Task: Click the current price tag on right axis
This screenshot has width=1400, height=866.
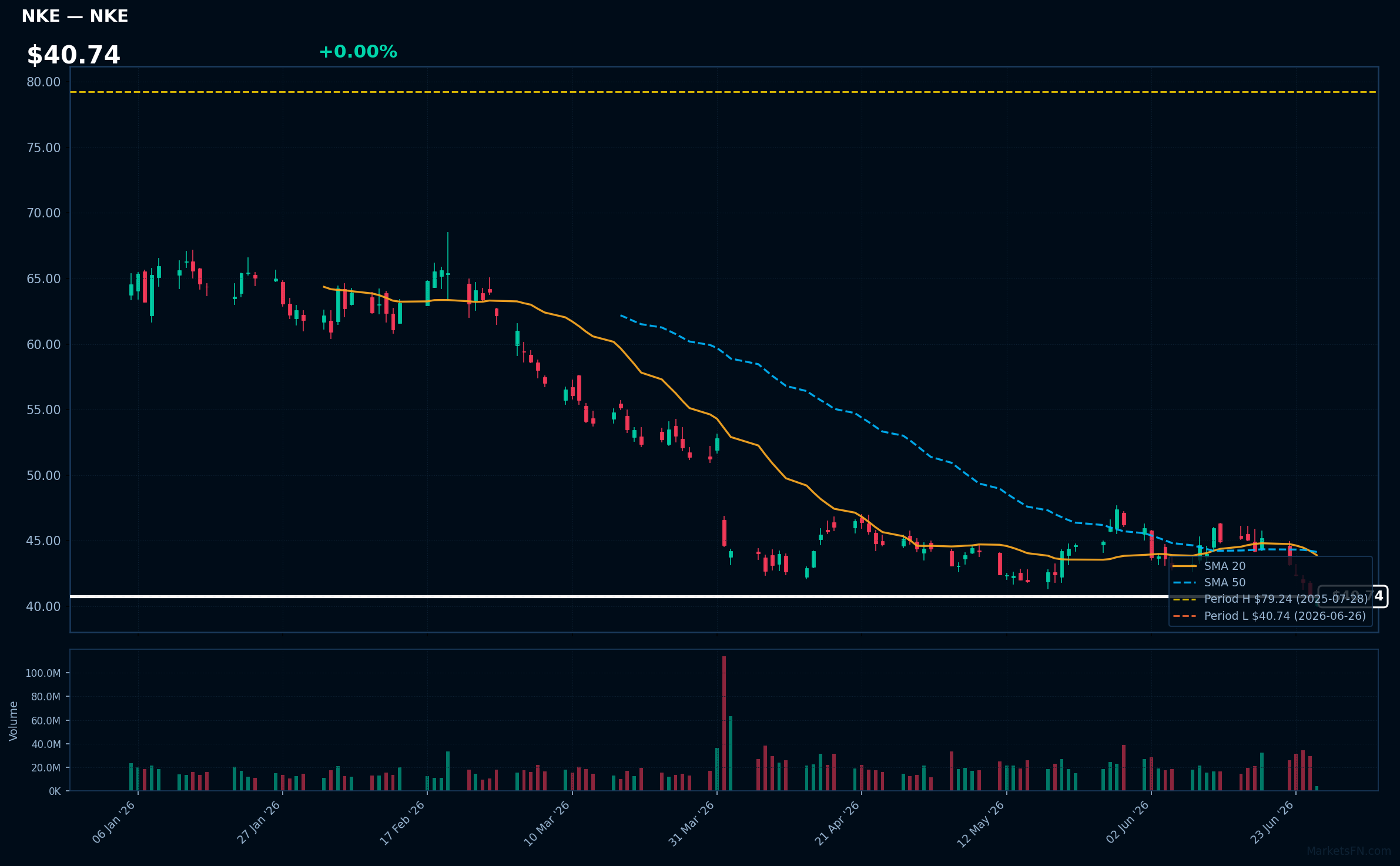Action: (x=1353, y=596)
